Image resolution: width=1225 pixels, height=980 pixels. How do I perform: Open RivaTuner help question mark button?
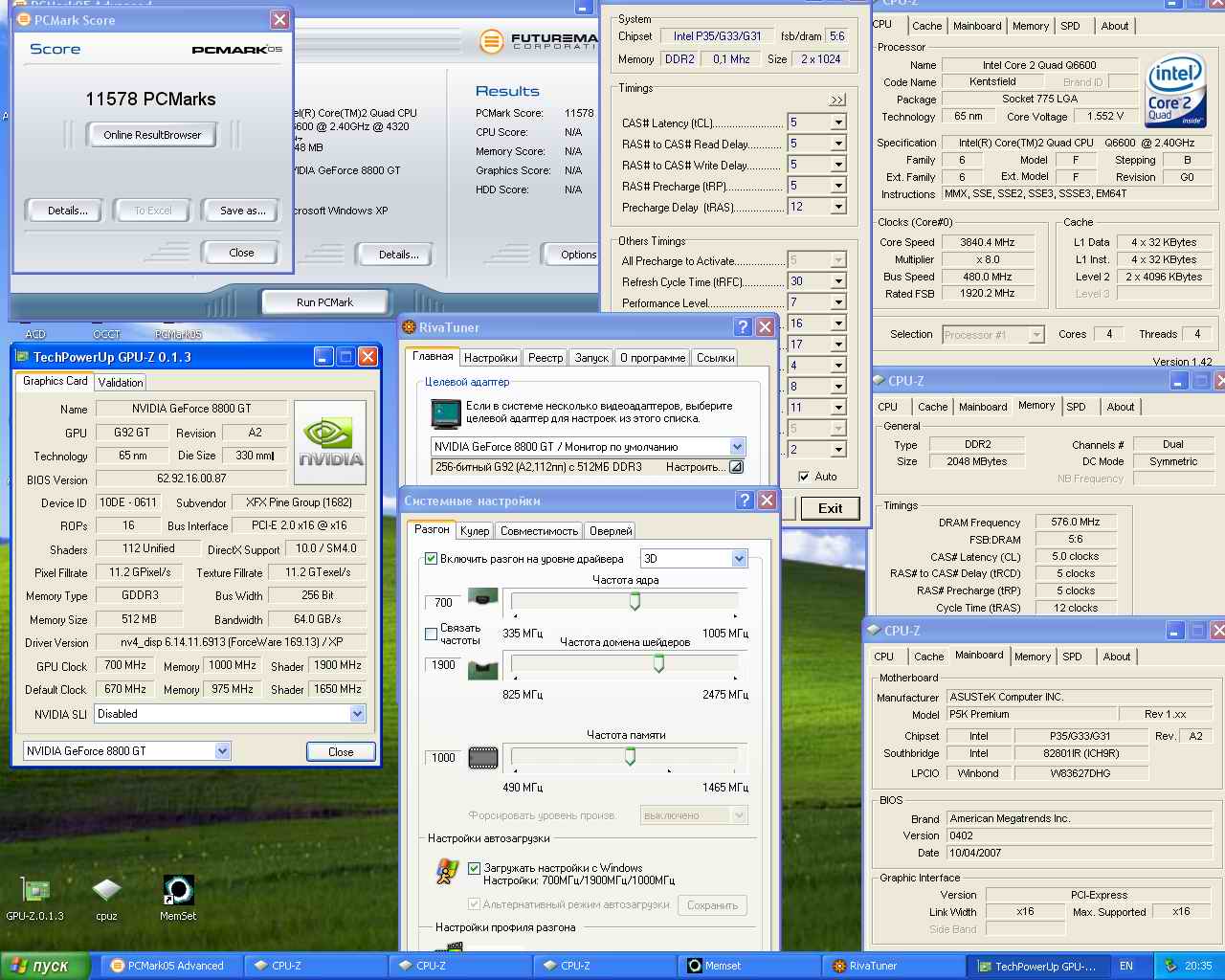743,327
